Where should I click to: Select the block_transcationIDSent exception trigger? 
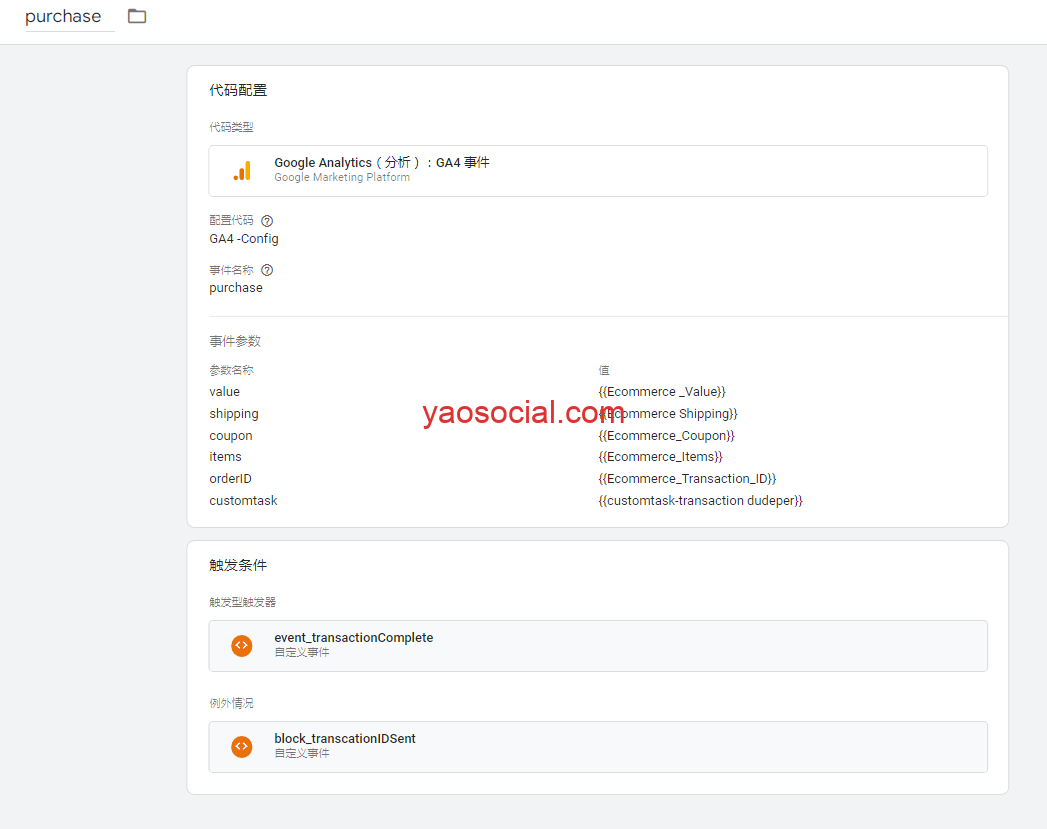597,747
